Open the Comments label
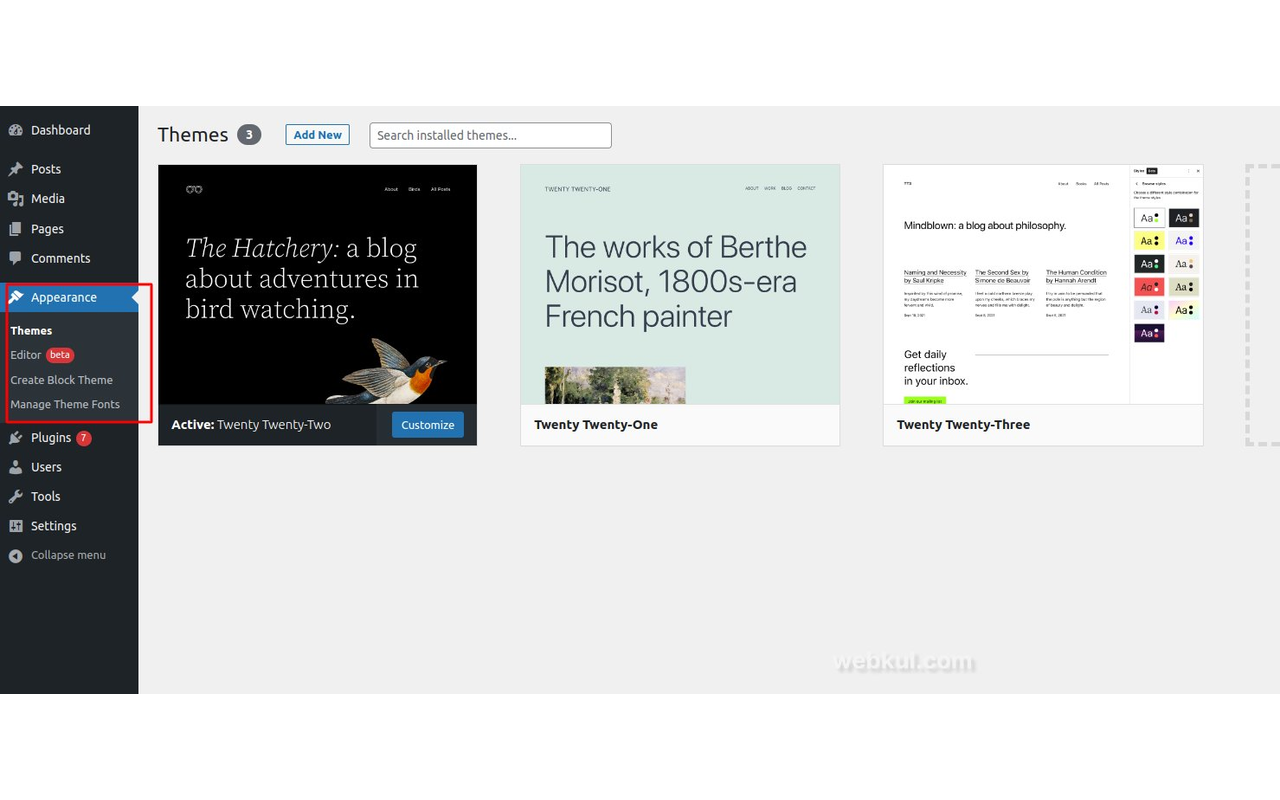Viewport: 1280px width, 800px height. (60, 258)
